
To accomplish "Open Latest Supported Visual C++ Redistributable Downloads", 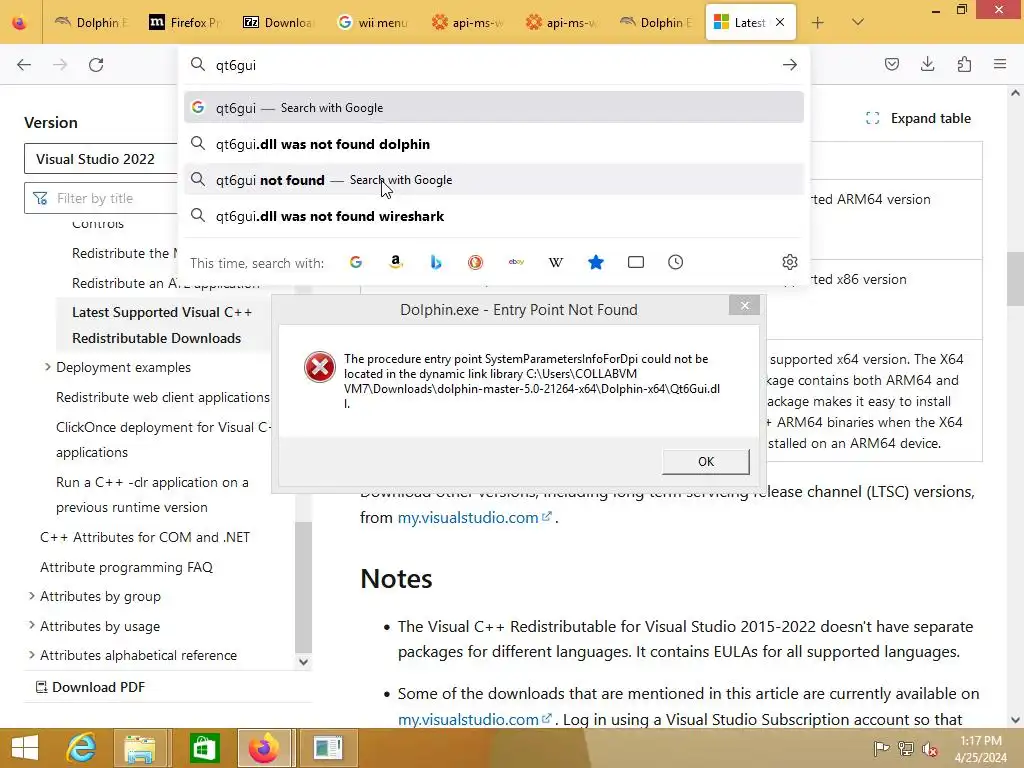I will coord(162,325).
